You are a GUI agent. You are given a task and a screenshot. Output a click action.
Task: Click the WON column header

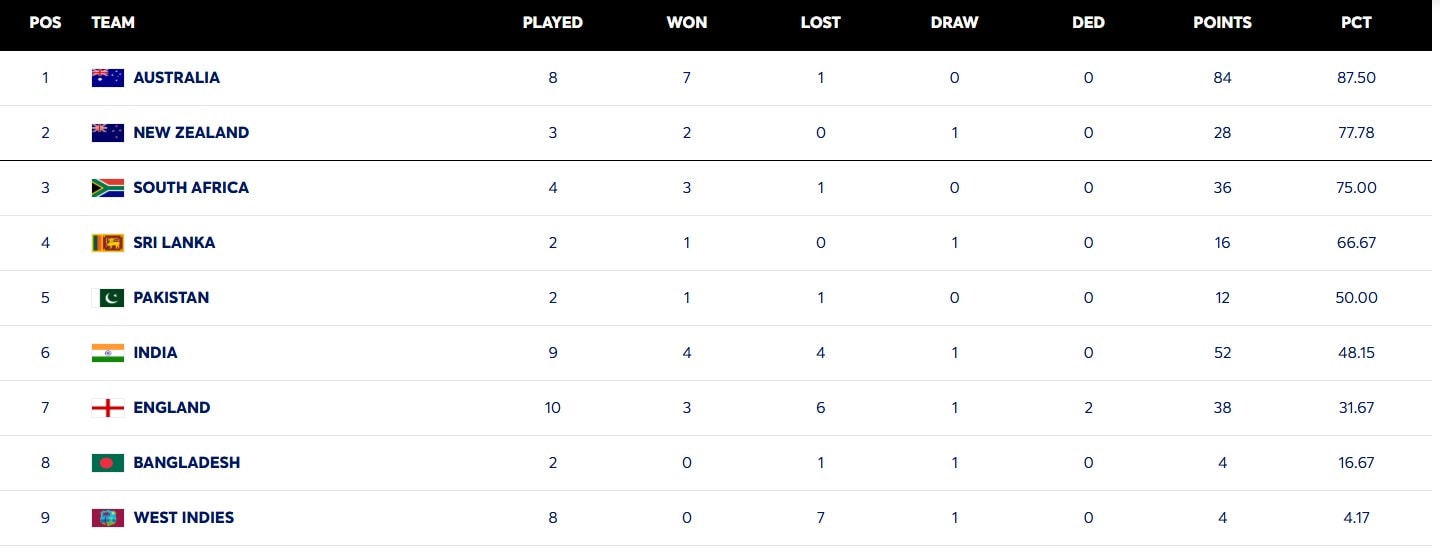pos(686,23)
